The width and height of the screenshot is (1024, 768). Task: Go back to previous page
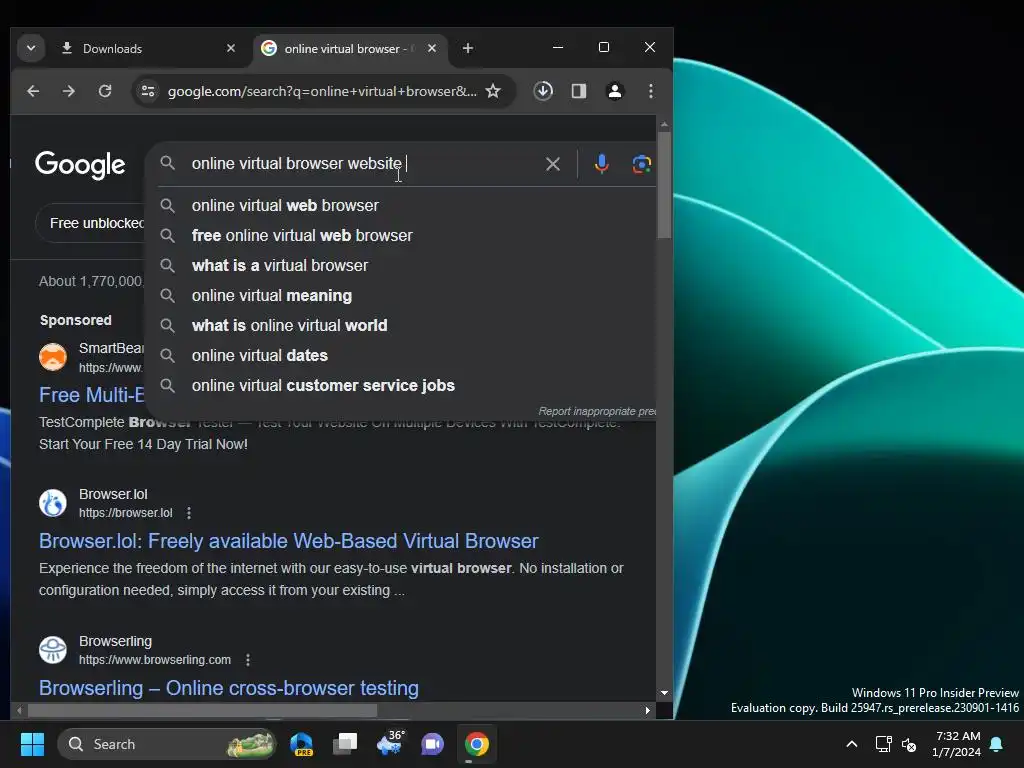click(33, 91)
